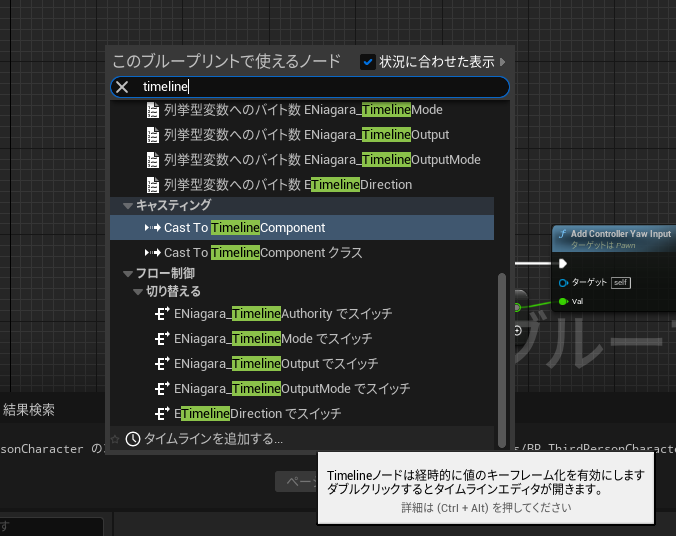
Task: Collapse the 切り替える subcategory
Action: 138,292
